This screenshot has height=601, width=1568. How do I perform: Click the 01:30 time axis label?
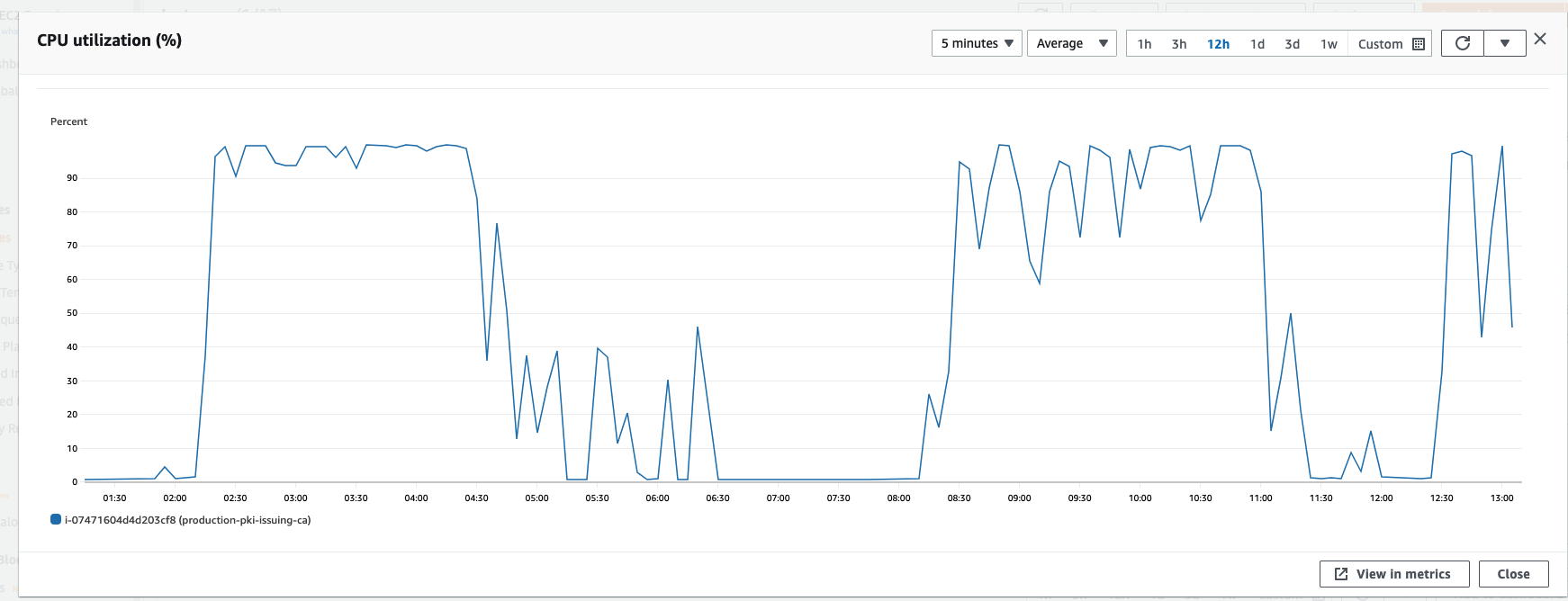114,498
